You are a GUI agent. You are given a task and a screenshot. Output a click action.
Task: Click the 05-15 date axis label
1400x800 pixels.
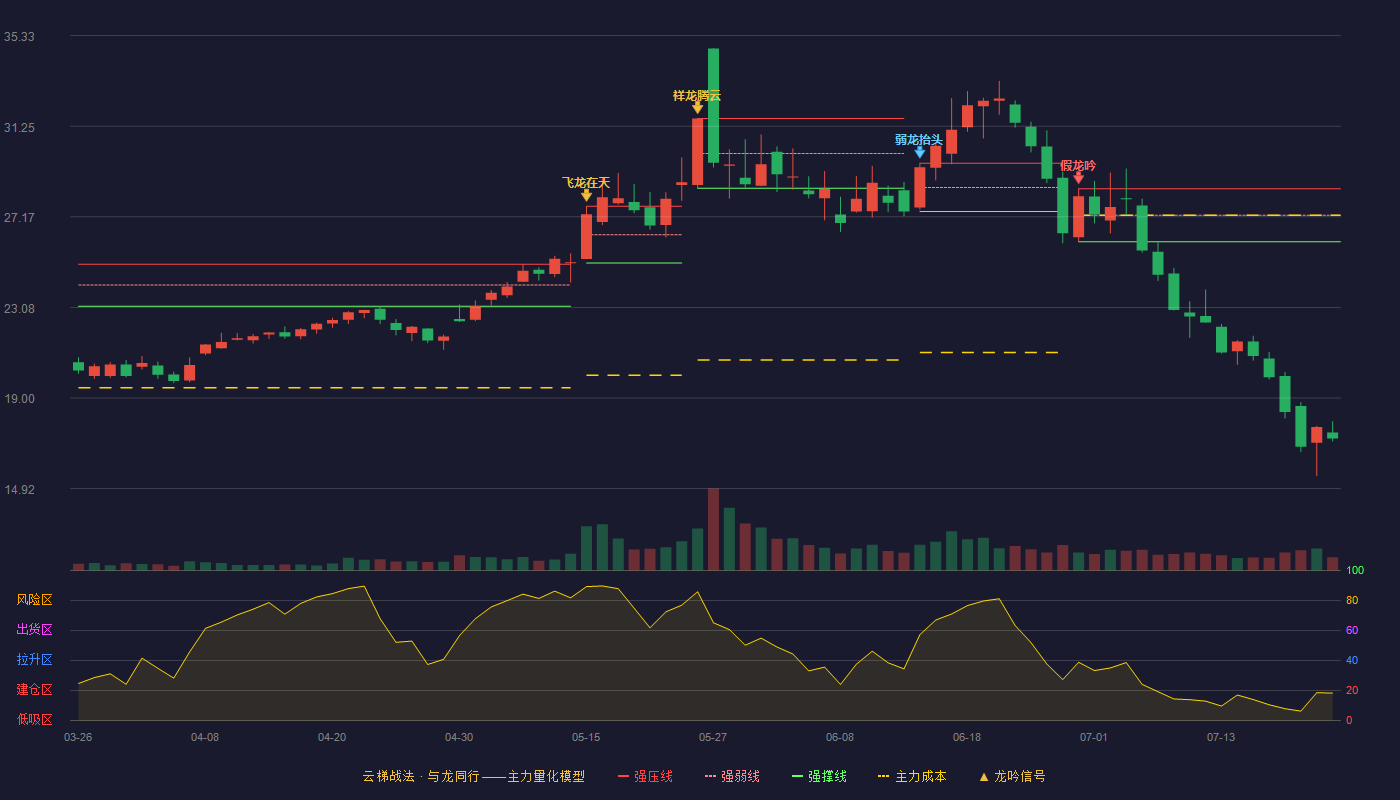586,737
